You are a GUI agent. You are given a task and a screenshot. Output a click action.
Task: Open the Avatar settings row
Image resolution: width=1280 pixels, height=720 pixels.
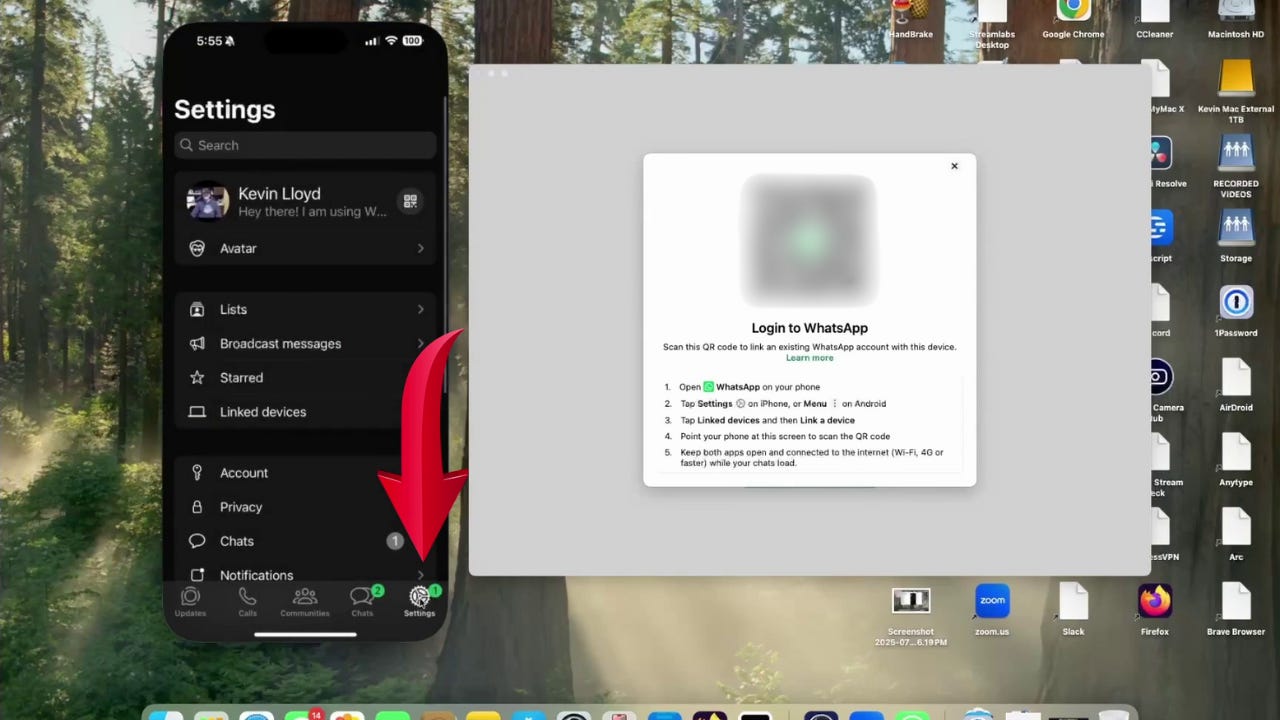306,248
